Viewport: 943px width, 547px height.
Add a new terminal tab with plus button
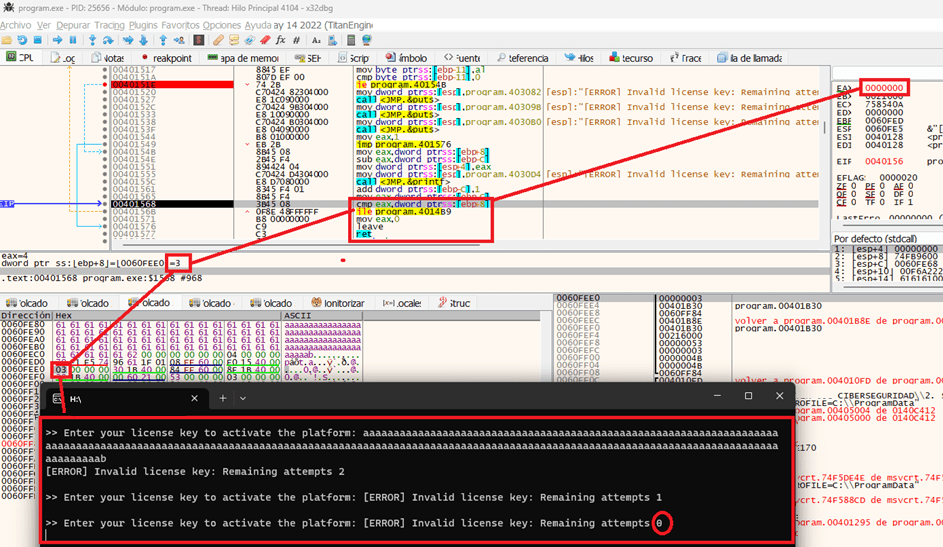223,398
